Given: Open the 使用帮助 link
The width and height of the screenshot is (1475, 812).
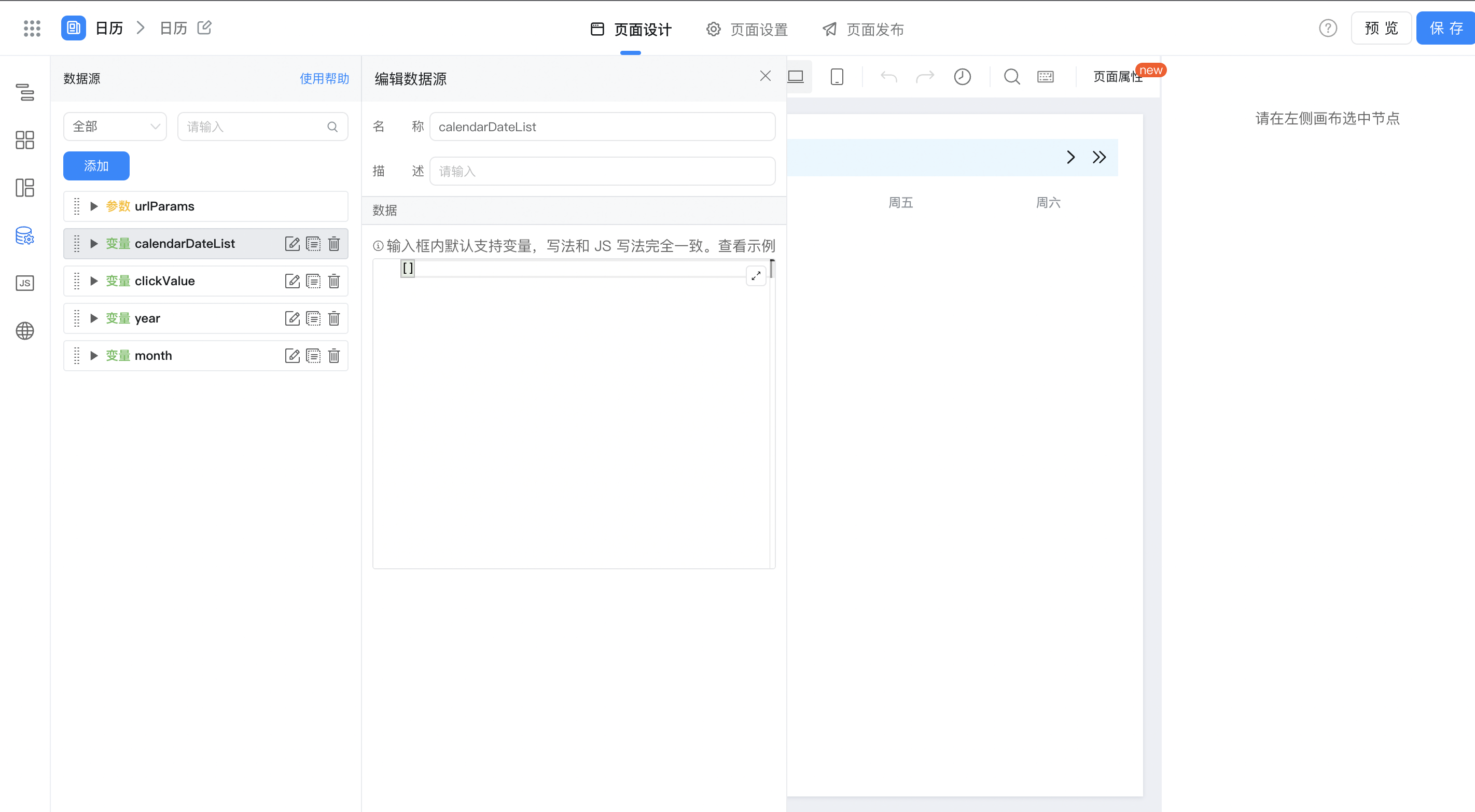Looking at the screenshot, I should (x=324, y=78).
